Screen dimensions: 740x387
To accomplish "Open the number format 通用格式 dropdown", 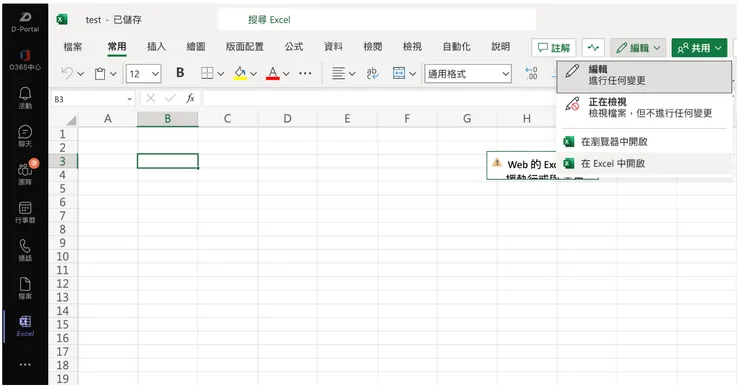I will point(468,74).
